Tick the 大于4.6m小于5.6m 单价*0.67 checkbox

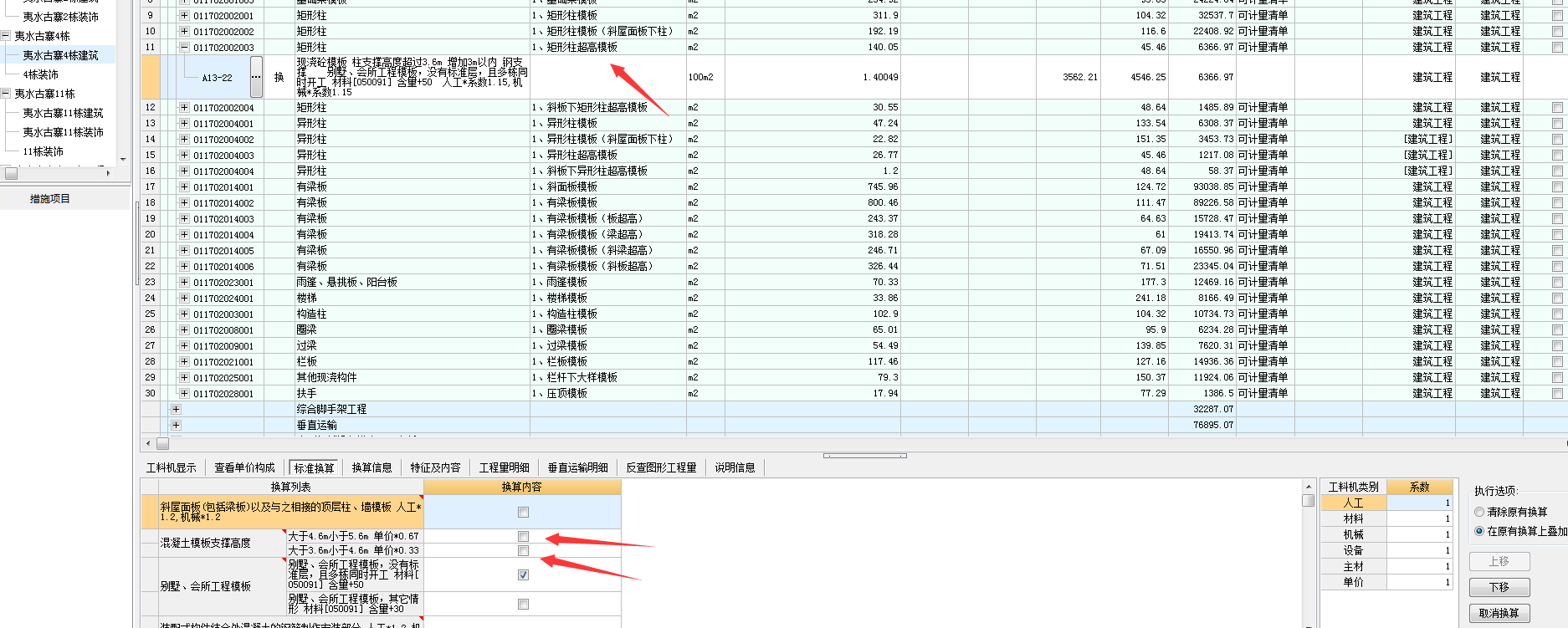point(523,537)
